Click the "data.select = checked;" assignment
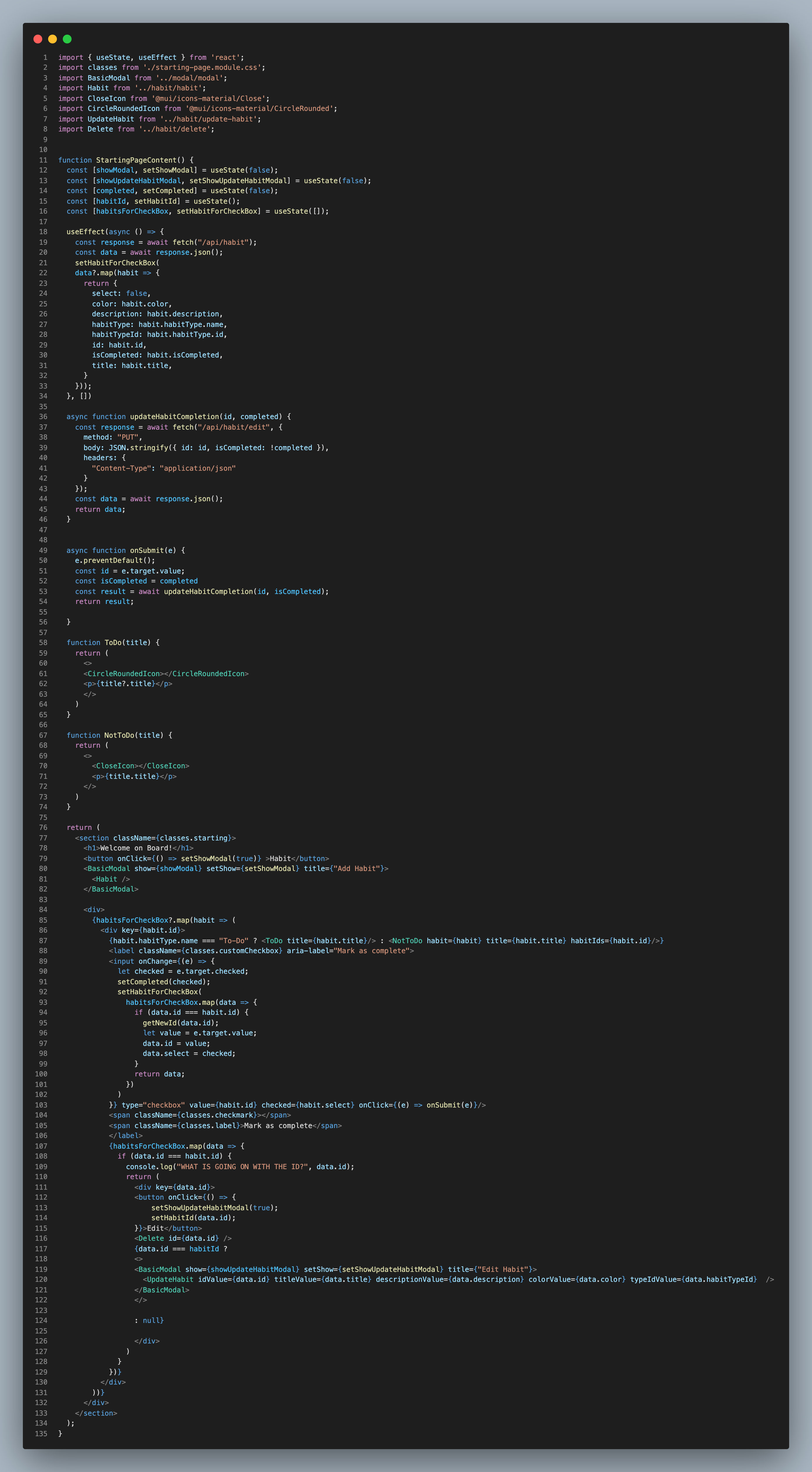This screenshot has height=1472, width=812. tap(189, 1054)
